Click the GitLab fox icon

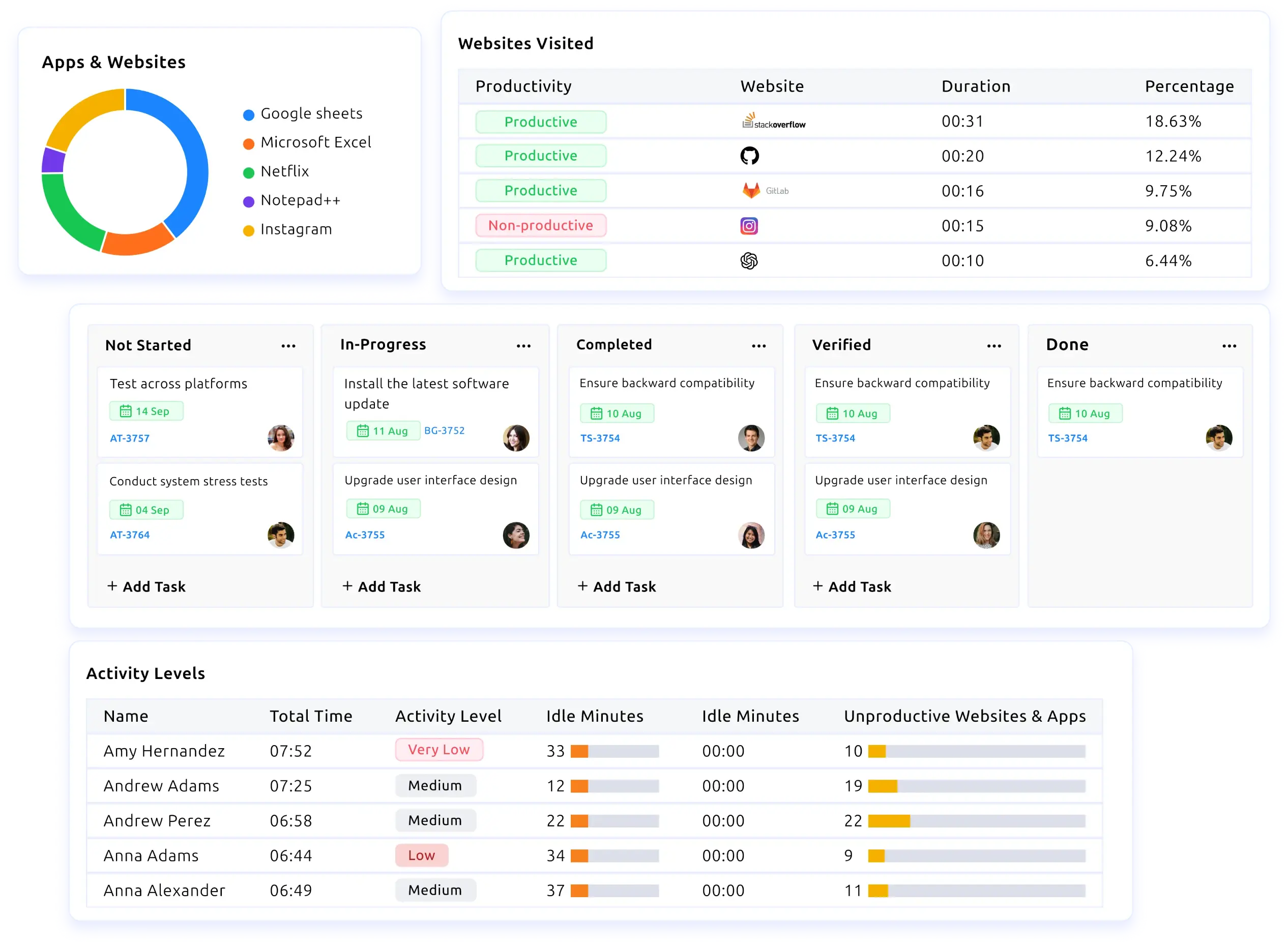point(751,191)
